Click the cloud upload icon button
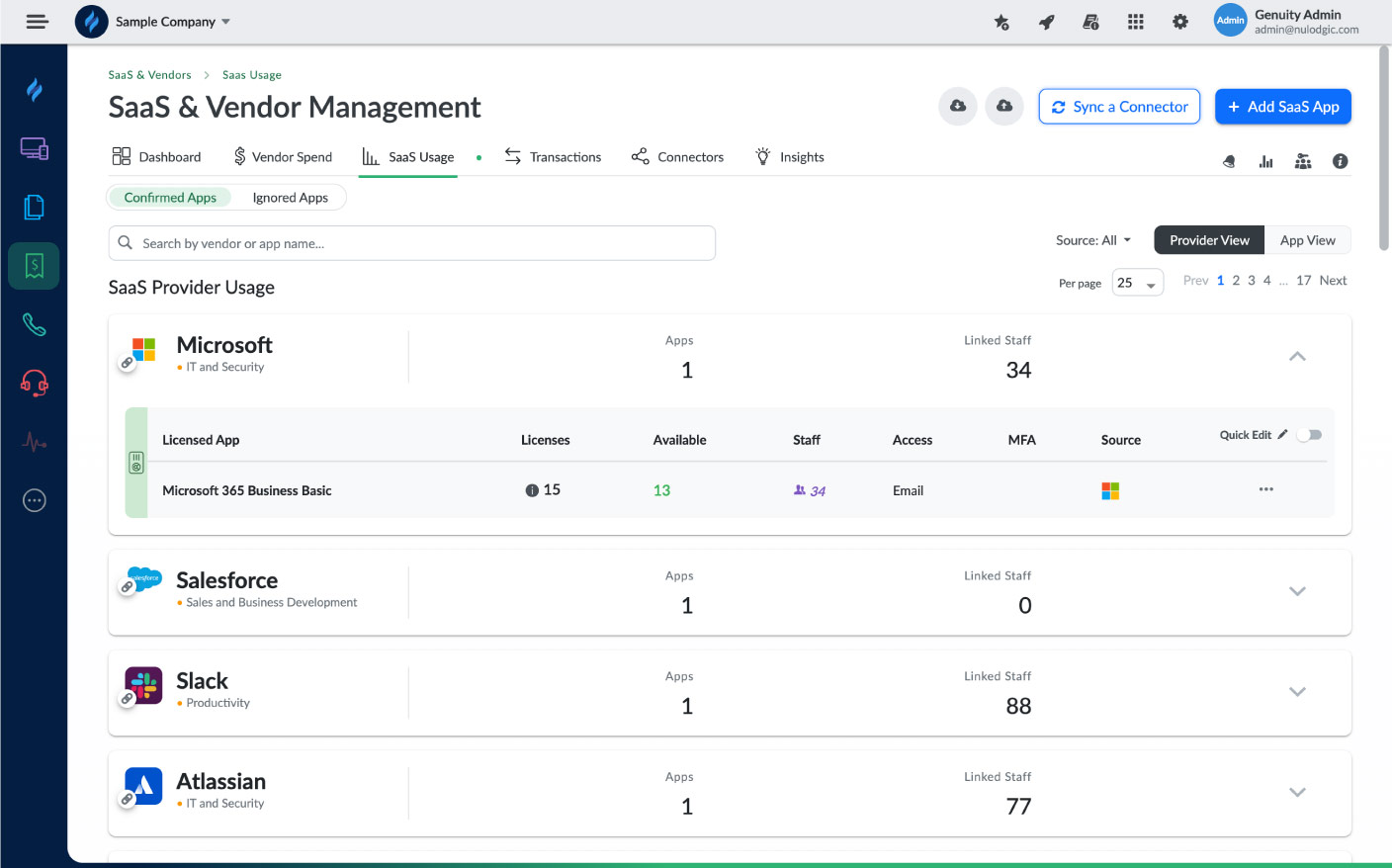 click(x=1004, y=106)
